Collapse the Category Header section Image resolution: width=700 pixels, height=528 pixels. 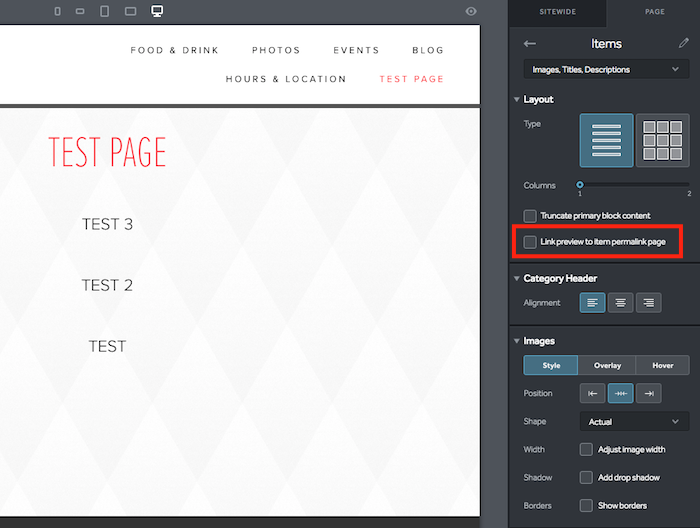pyautogui.click(x=517, y=279)
